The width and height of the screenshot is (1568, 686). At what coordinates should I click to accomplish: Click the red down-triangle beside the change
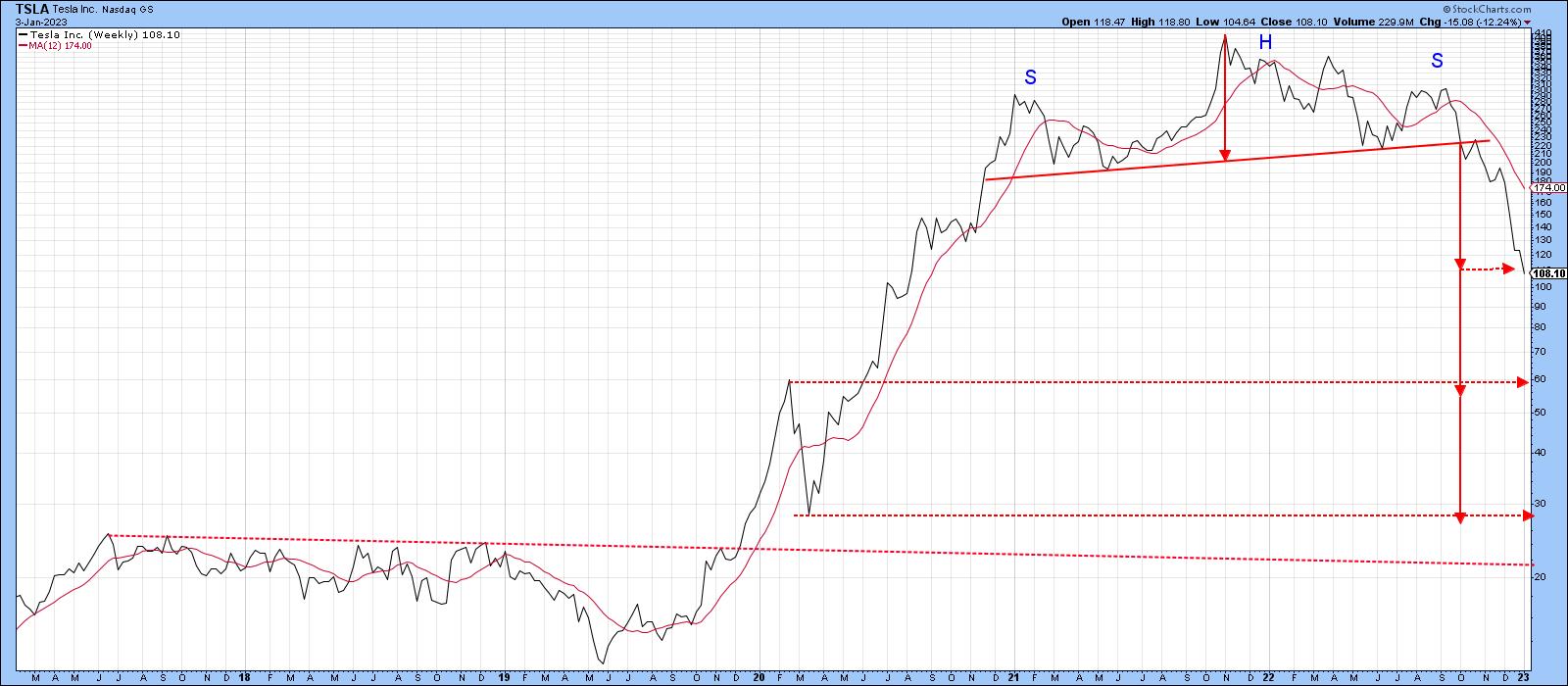point(1527,22)
